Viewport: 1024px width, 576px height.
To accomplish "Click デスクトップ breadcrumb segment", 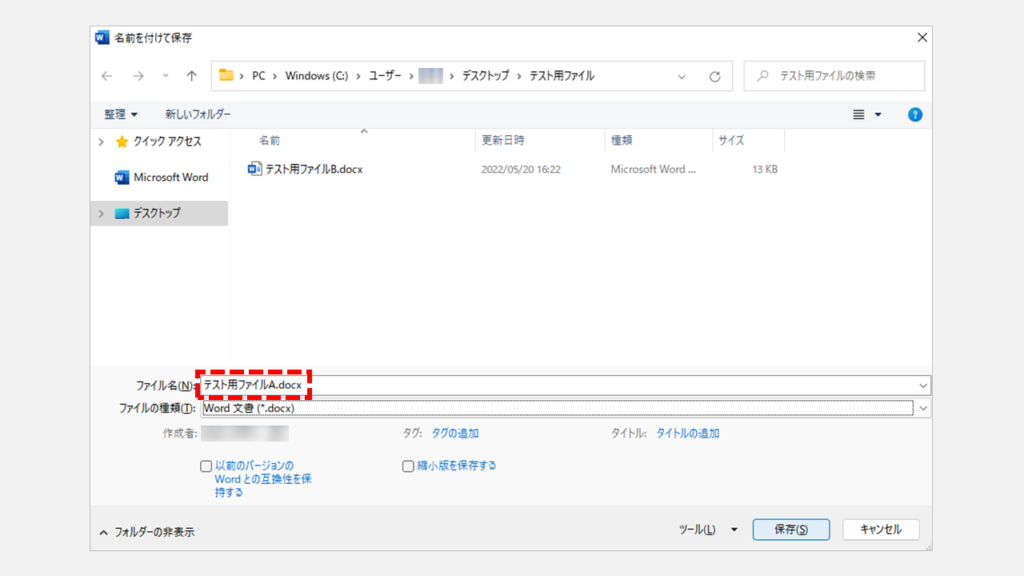I will pos(485,76).
